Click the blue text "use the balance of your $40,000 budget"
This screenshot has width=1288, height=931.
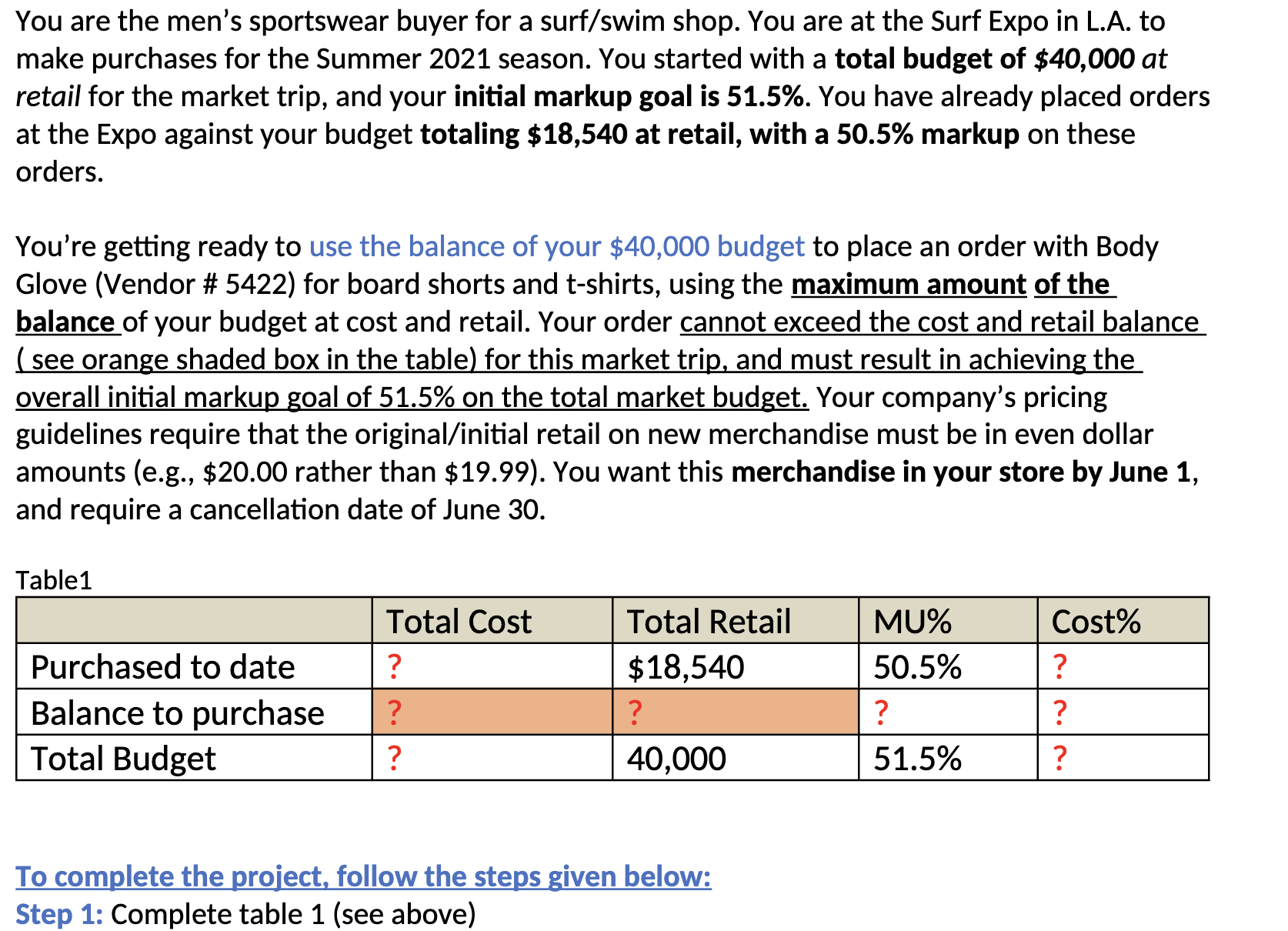tap(556, 246)
